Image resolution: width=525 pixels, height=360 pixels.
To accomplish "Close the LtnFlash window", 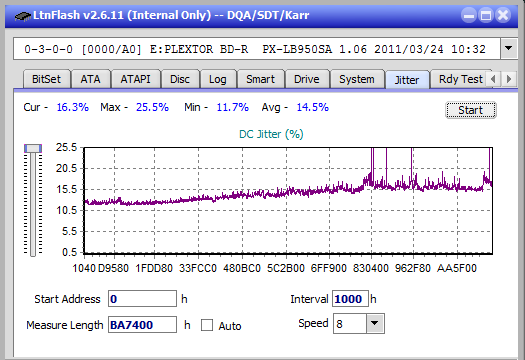I will (503, 15).
